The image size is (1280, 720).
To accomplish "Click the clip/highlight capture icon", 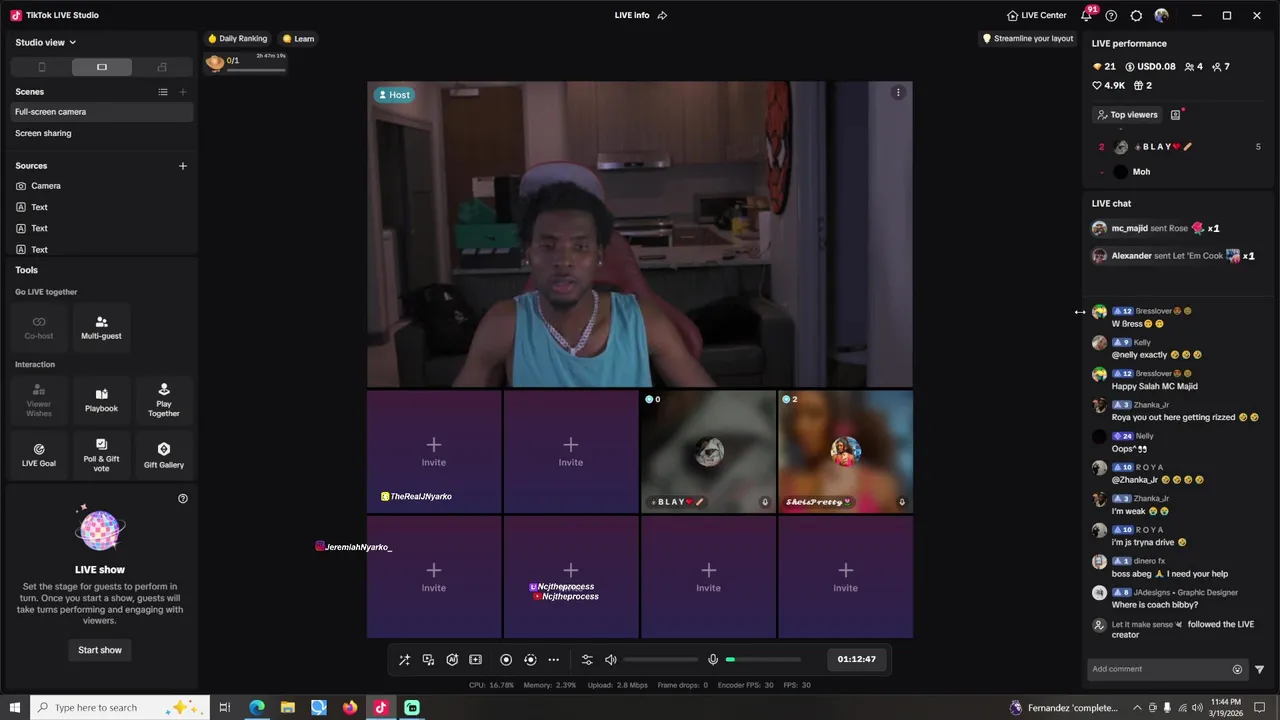I will click(x=476, y=660).
